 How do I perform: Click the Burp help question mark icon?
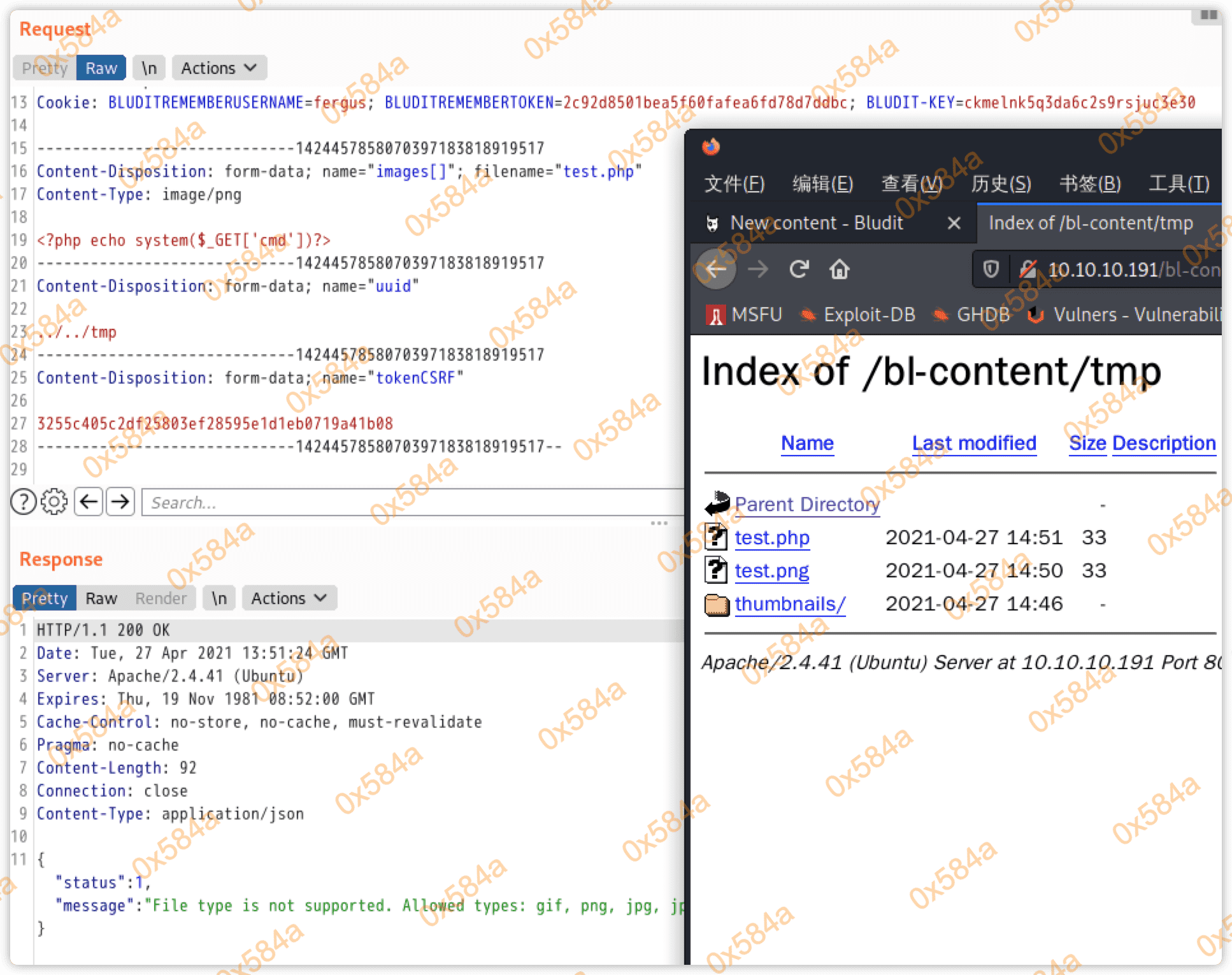[x=24, y=502]
